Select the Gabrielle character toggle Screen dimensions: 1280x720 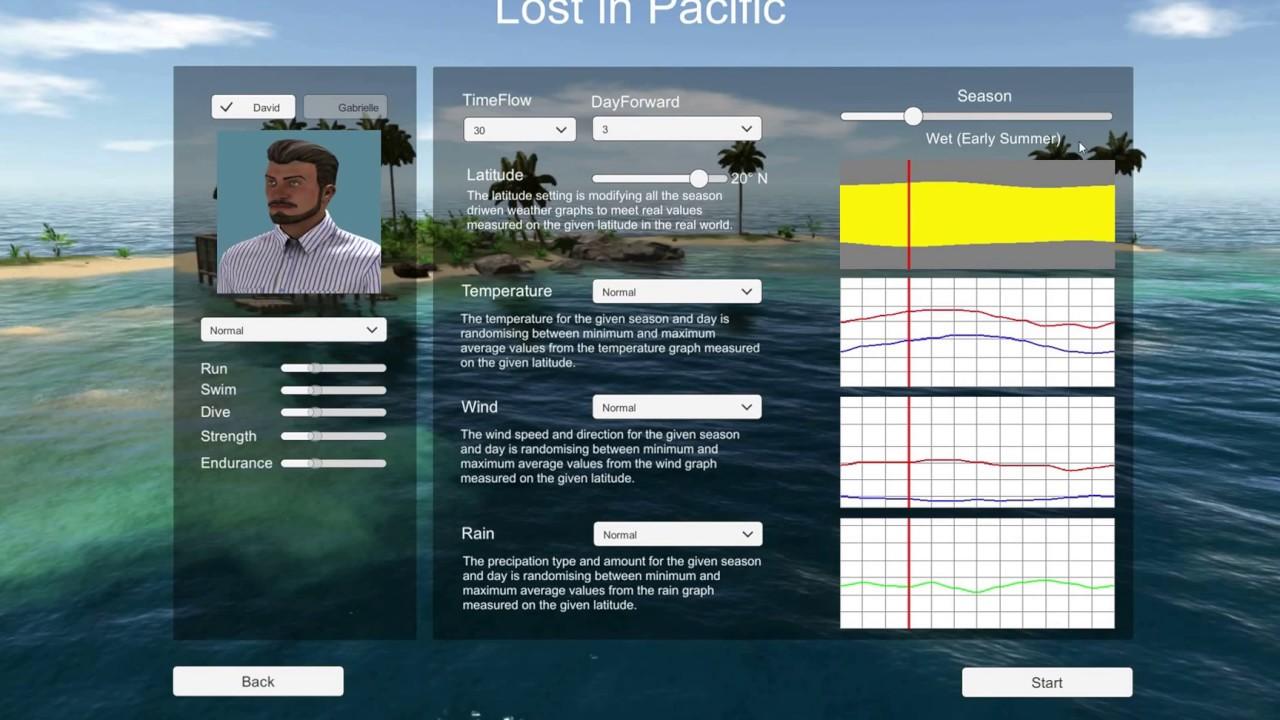coord(345,108)
